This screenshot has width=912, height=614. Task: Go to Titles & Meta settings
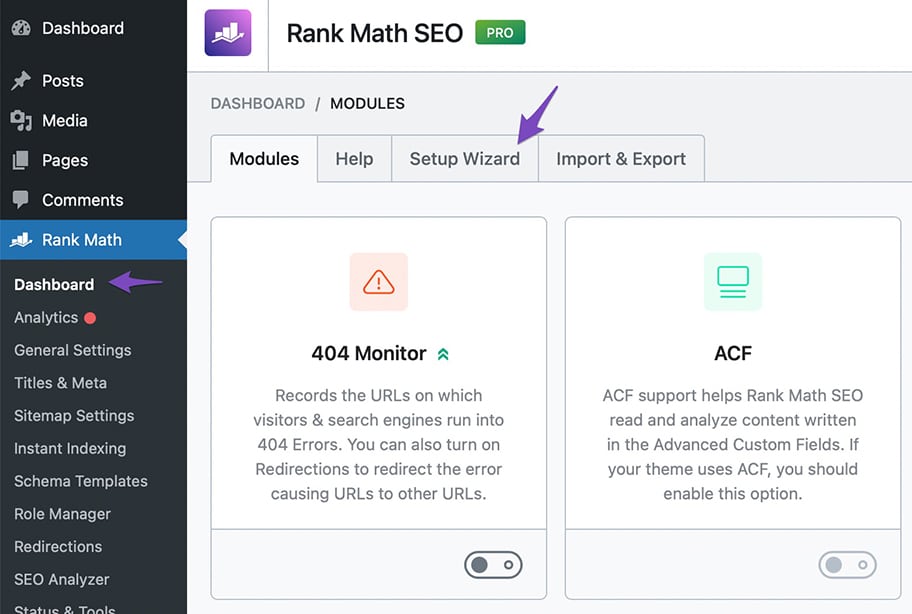point(60,383)
